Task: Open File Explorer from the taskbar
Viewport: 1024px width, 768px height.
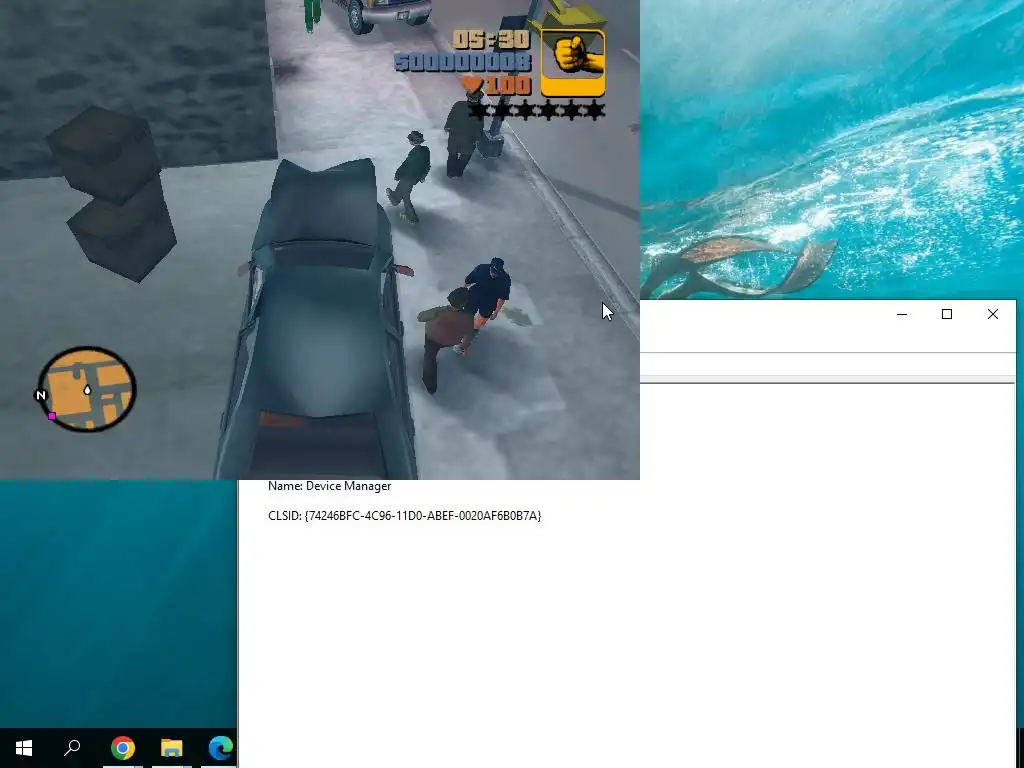Action: (x=172, y=748)
